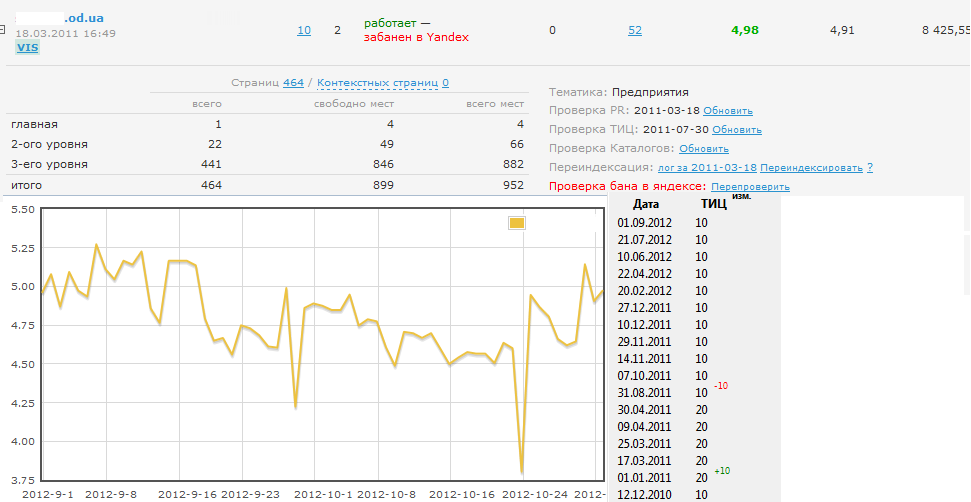Click the Дата column header
The image size is (971, 502).
coord(646,204)
